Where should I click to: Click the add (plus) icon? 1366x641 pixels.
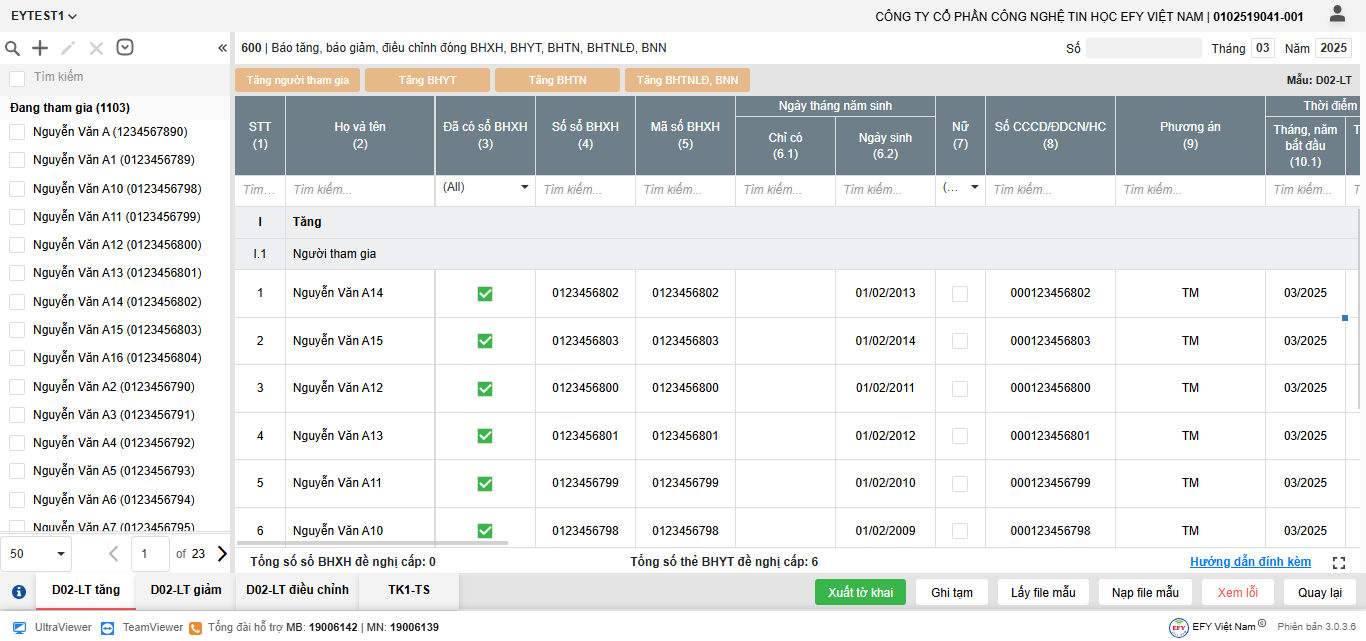[40, 48]
